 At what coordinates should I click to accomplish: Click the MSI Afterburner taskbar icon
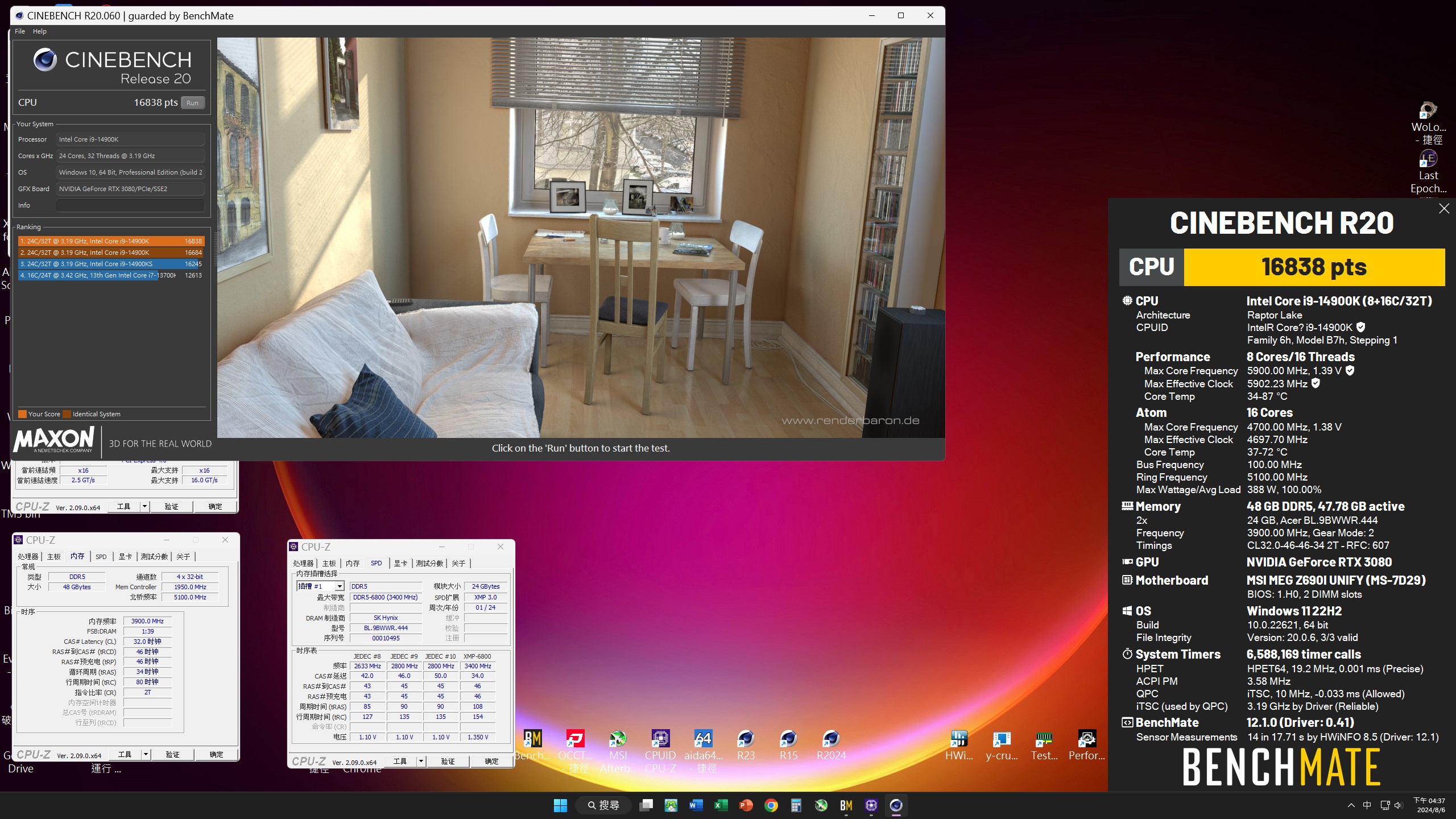pyautogui.click(x=821, y=805)
